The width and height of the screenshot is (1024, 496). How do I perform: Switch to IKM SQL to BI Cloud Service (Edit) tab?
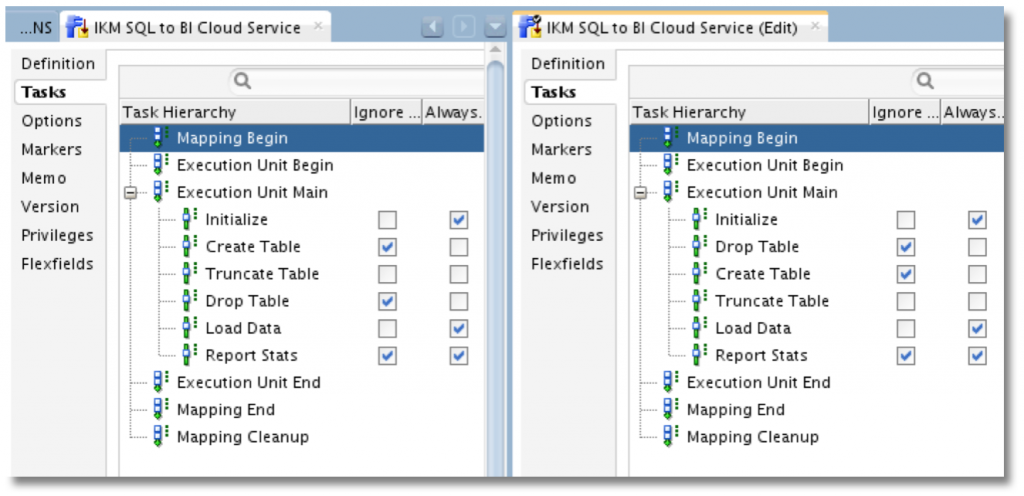click(x=671, y=28)
